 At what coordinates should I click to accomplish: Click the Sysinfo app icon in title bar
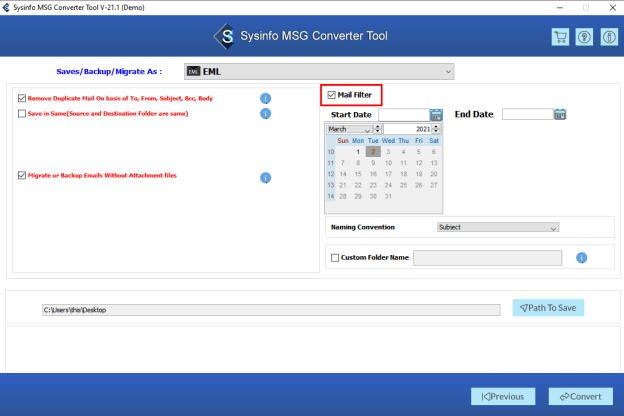(x=6, y=7)
